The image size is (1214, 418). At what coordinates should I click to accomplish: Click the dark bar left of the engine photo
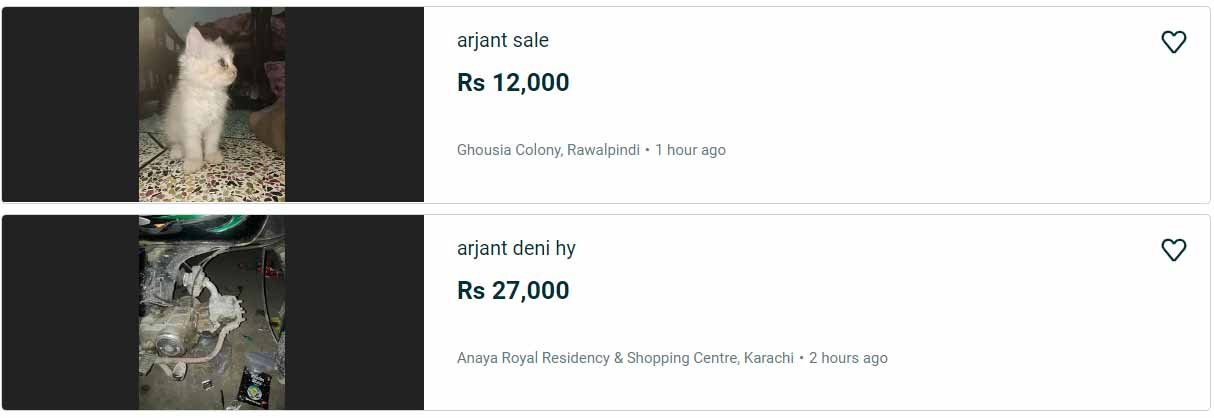tap(70, 312)
